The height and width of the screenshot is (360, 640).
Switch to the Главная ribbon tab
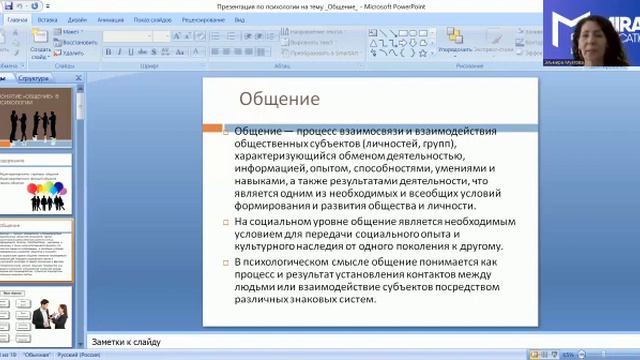coord(17,20)
